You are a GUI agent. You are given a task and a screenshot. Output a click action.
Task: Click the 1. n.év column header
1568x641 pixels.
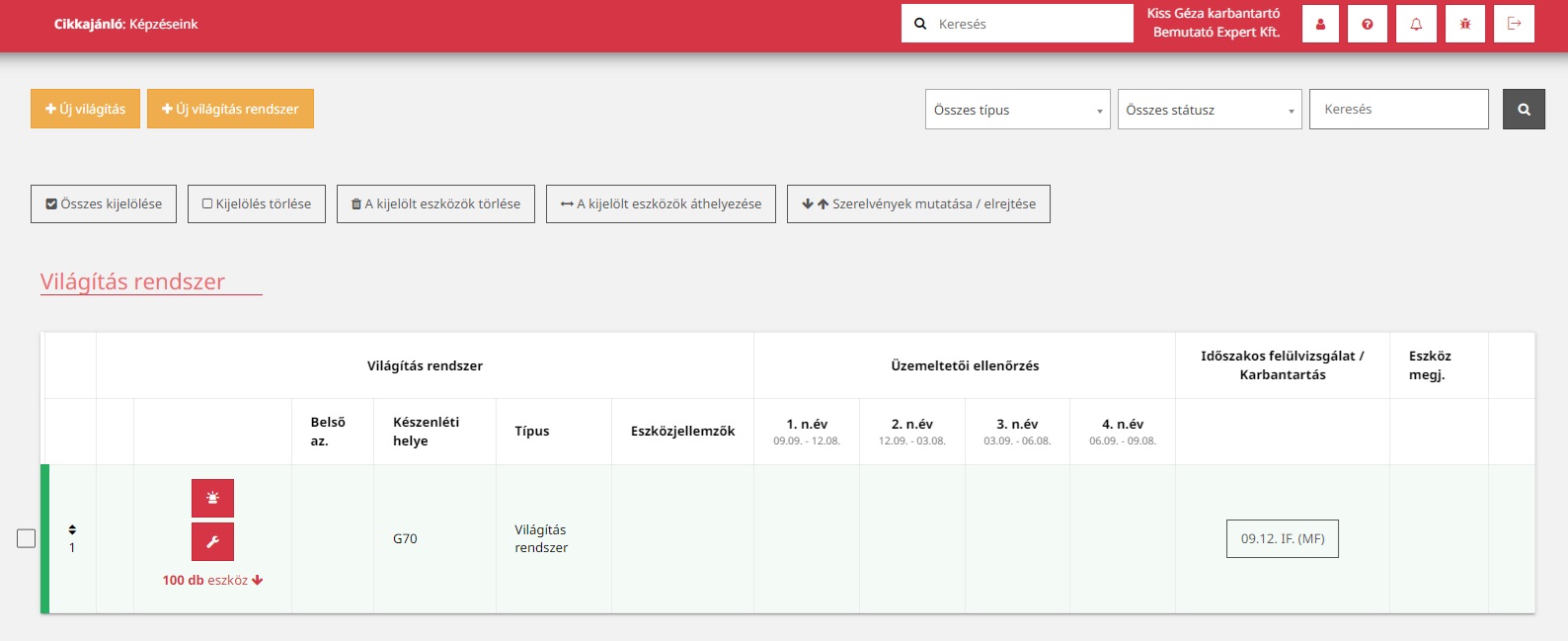pos(807,432)
